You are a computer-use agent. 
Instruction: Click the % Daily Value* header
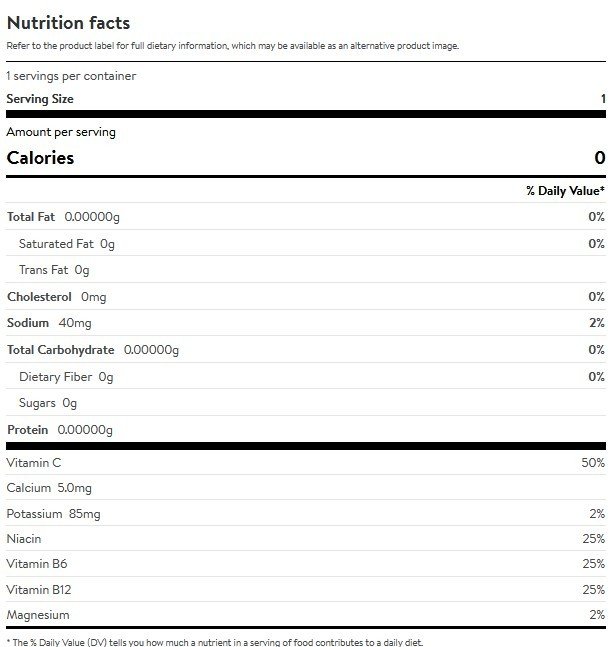pyautogui.click(x=565, y=191)
